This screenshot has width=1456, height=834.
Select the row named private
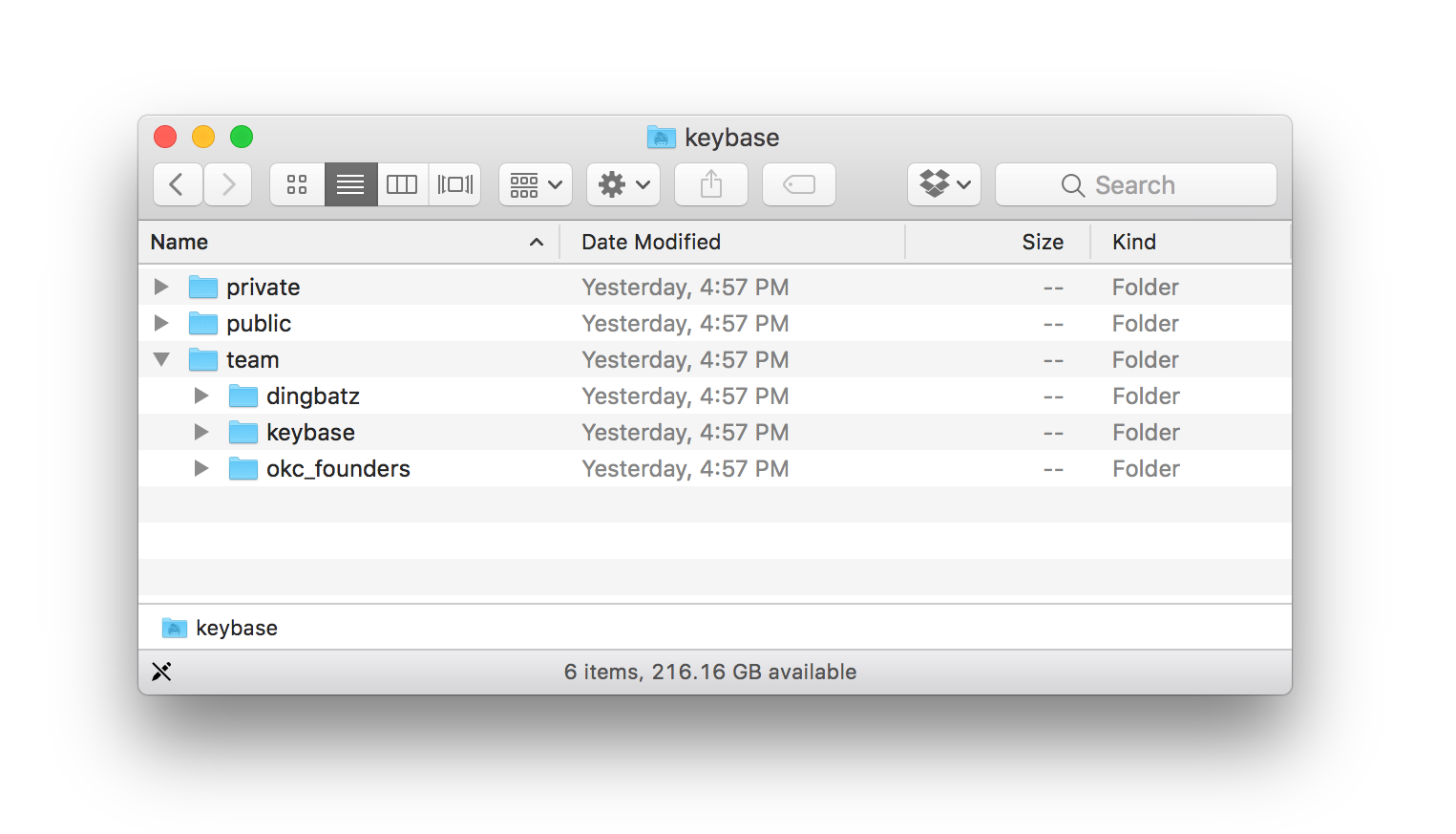(x=715, y=287)
